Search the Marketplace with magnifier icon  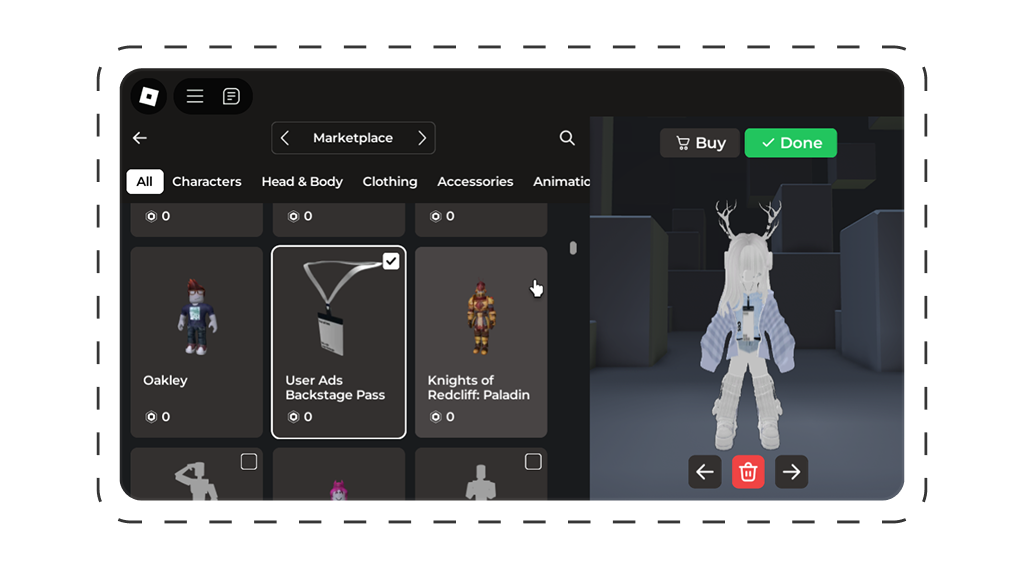click(567, 138)
